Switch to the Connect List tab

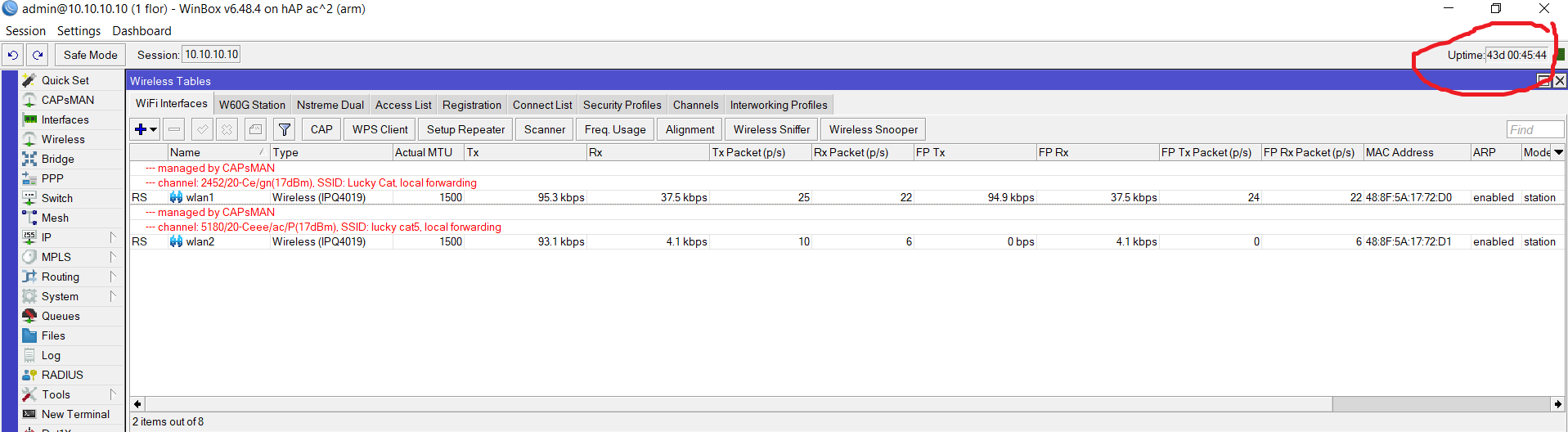(542, 105)
